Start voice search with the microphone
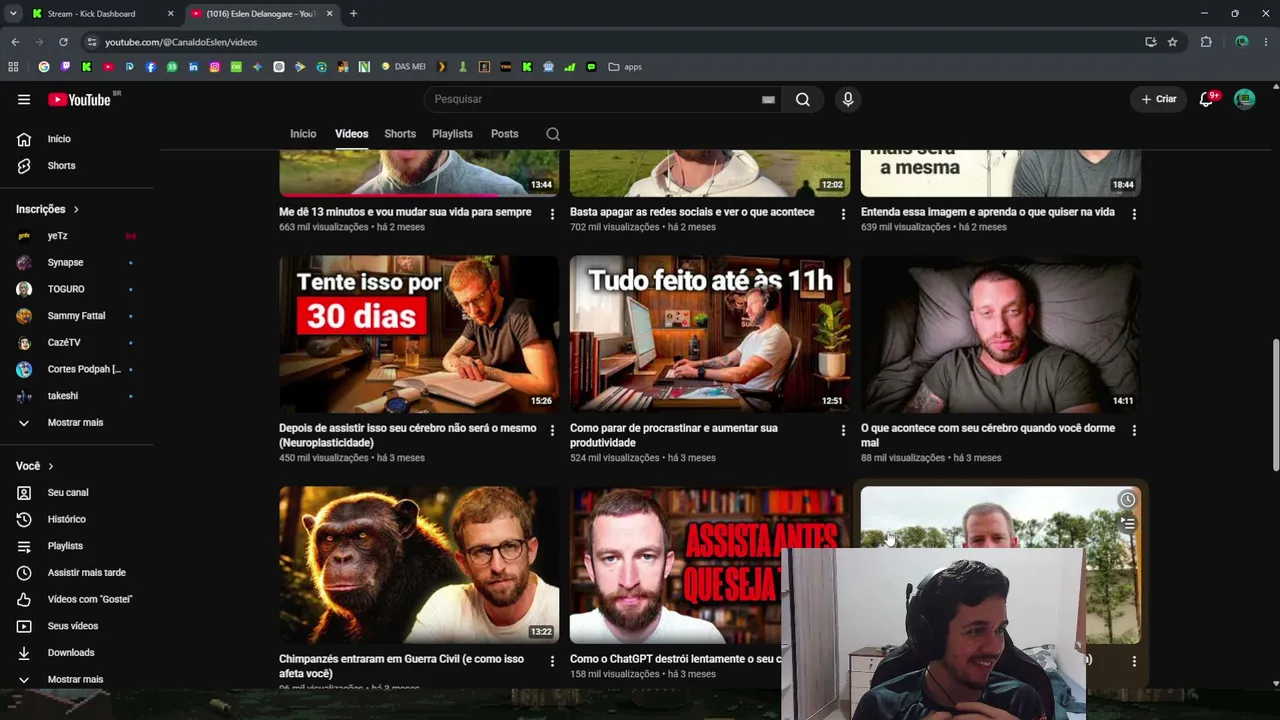 click(848, 99)
